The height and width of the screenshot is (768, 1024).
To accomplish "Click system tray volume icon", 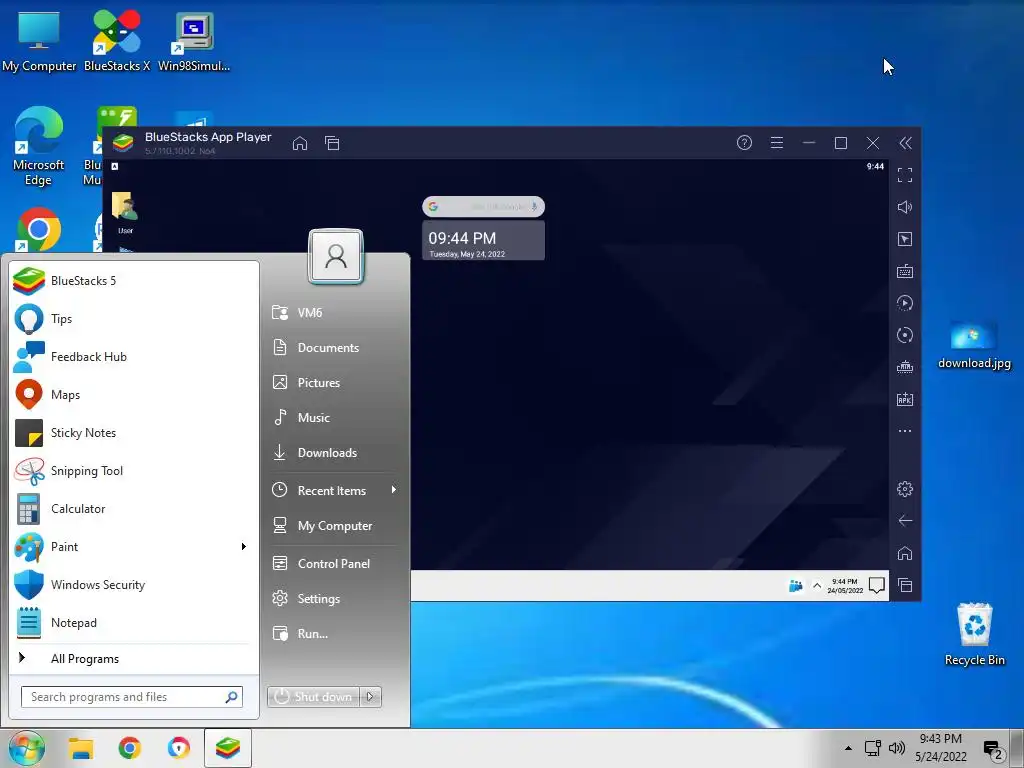I will pyautogui.click(x=897, y=748).
